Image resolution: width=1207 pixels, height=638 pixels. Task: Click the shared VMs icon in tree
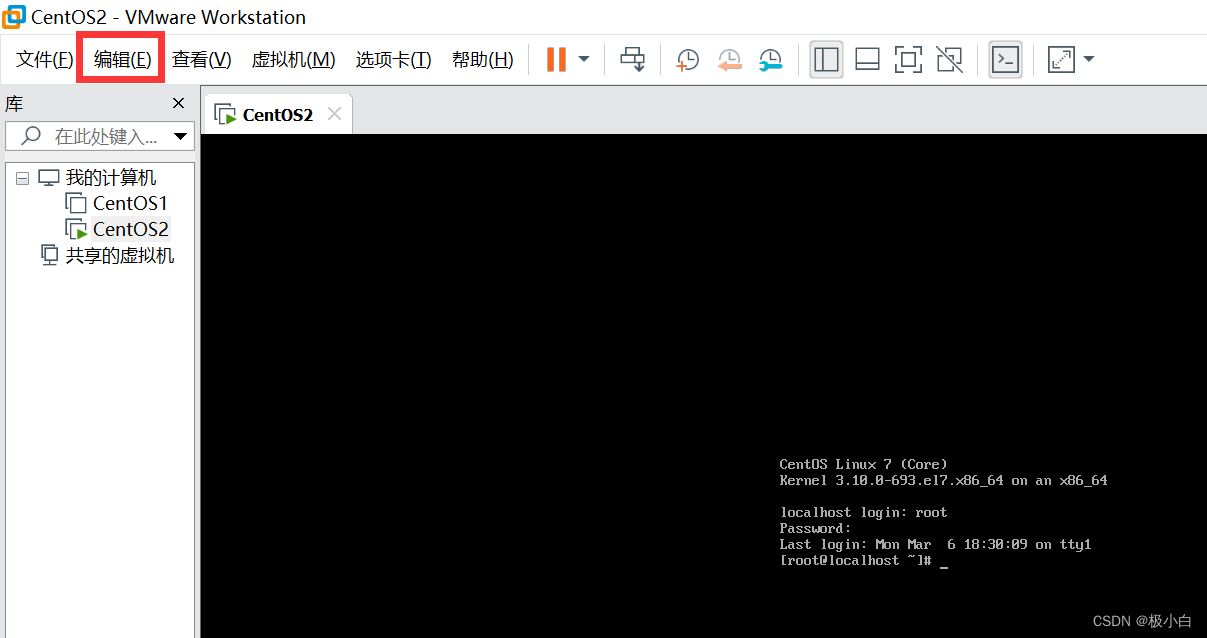click(50, 255)
